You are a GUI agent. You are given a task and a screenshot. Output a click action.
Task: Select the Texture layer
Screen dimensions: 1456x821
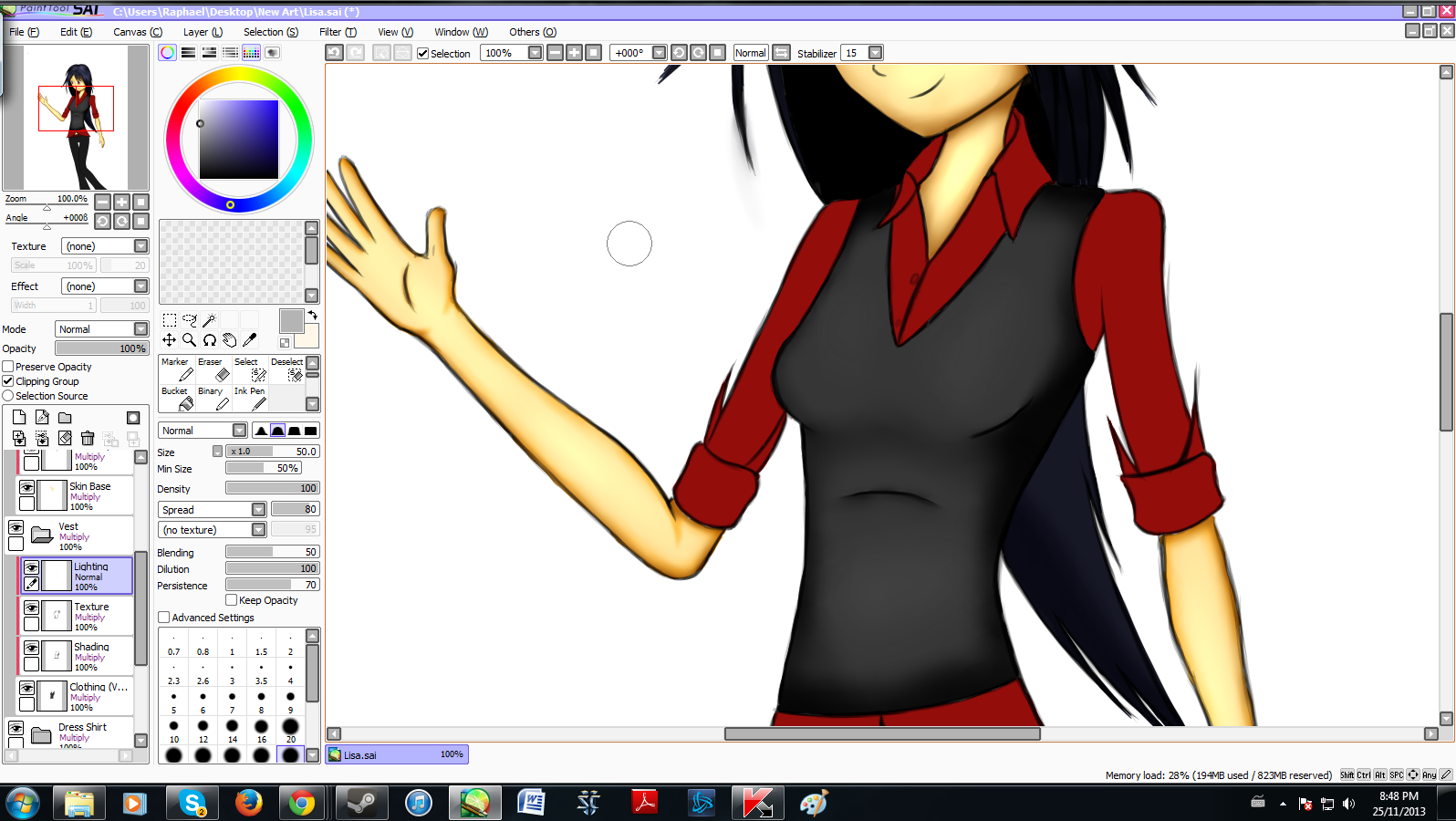tap(89, 617)
